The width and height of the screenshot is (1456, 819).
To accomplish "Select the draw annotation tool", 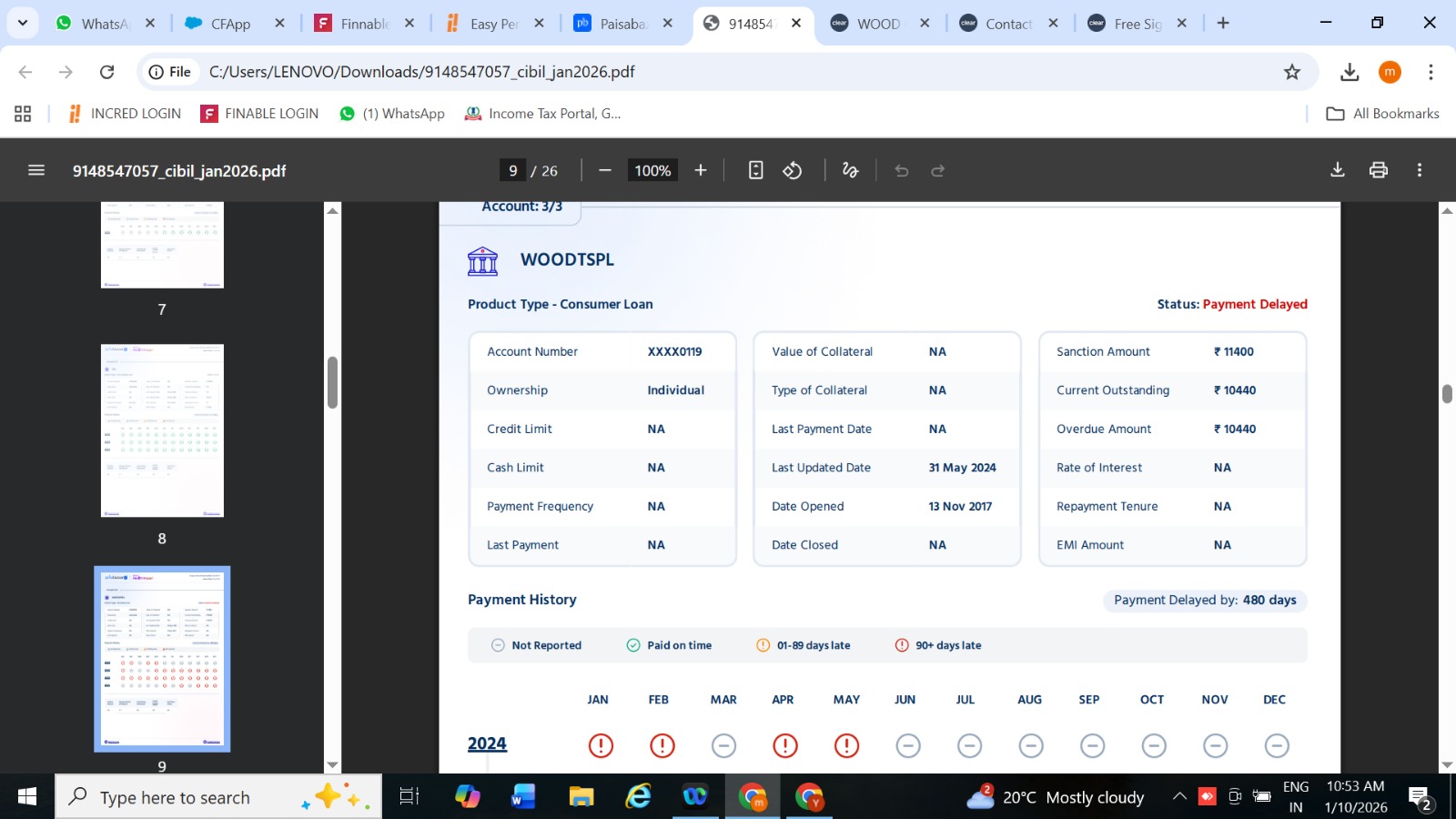I will (850, 170).
